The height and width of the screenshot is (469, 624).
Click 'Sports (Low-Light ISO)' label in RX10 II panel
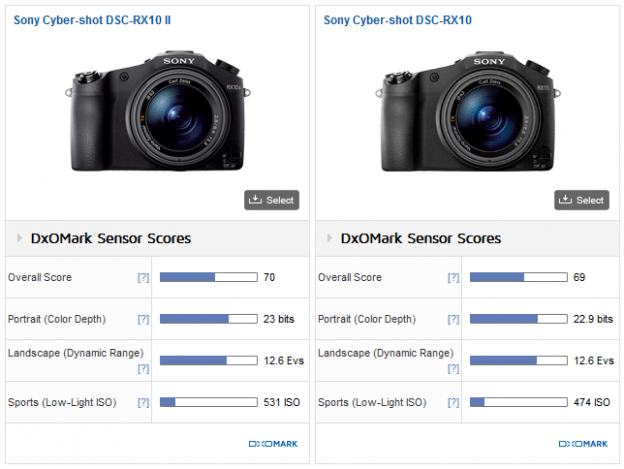(62, 403)
